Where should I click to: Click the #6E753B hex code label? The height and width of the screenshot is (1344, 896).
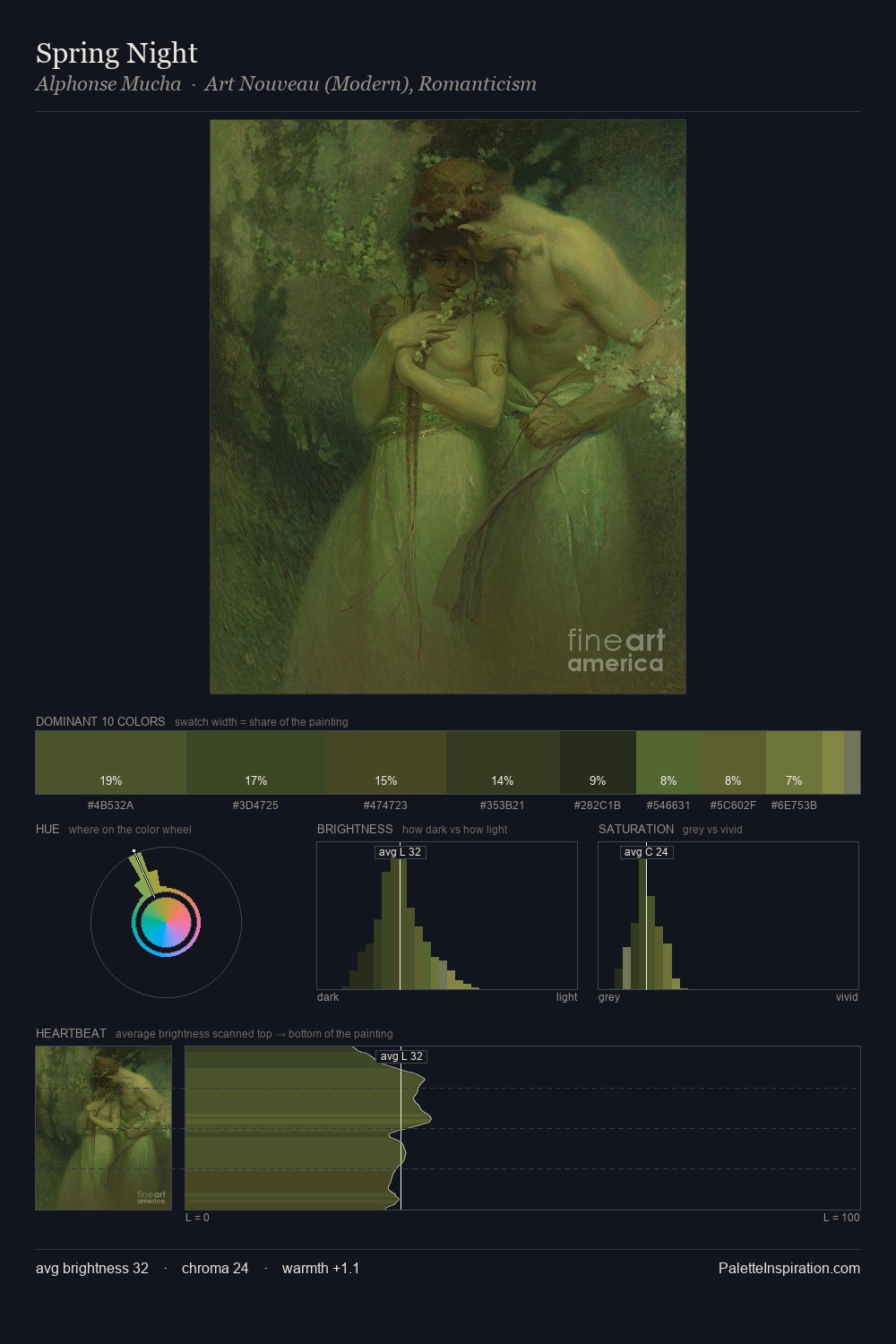794,806
